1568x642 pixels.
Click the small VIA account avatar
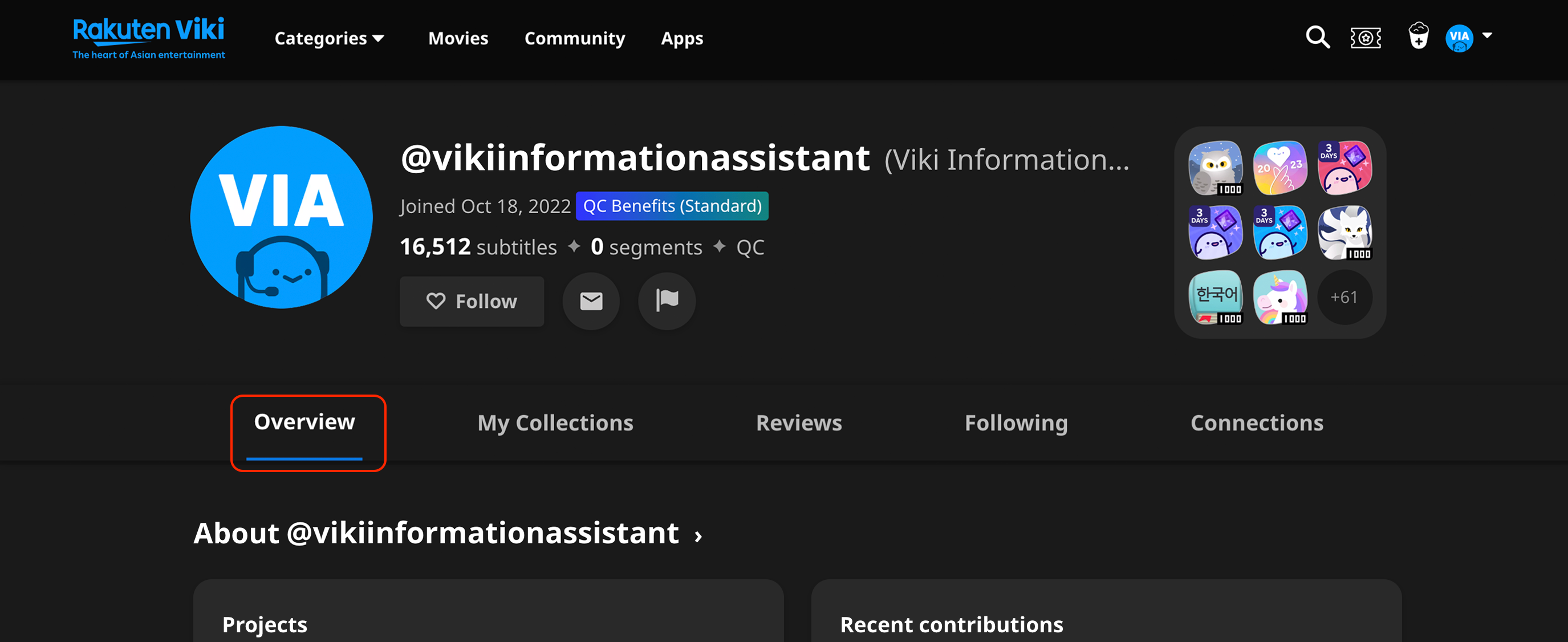pyautogui.click(x=1459, y=38)
